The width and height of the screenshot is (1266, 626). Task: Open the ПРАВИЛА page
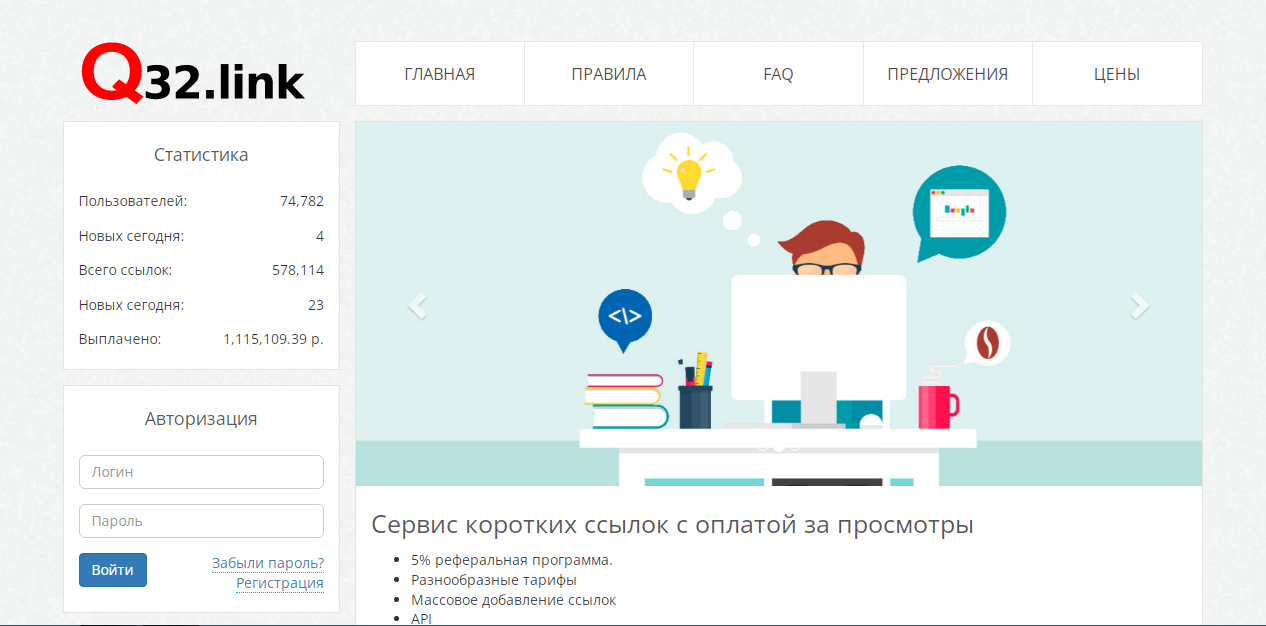(609, 74)
